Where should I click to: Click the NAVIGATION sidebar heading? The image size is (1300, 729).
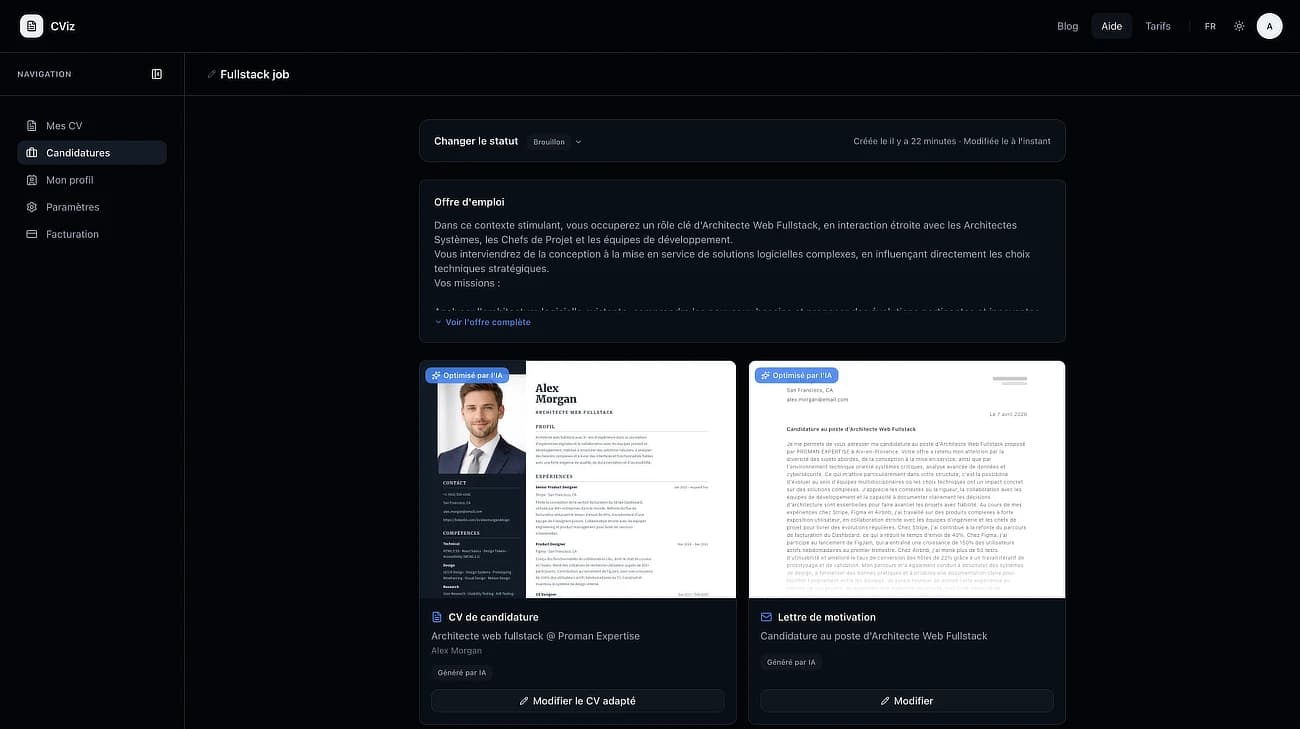[44, 74]
